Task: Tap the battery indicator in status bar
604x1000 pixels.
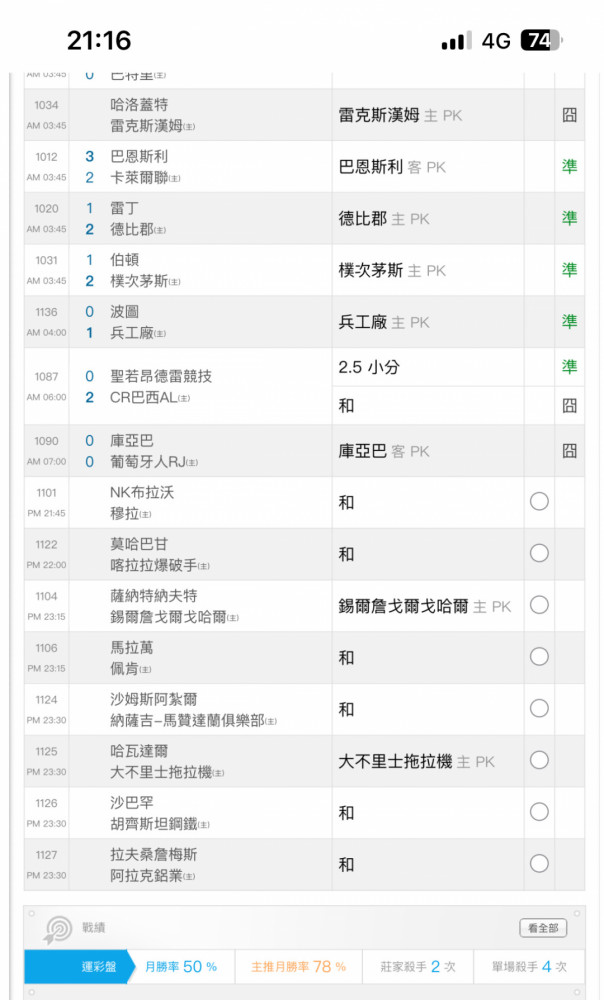Action: point(541,41)
